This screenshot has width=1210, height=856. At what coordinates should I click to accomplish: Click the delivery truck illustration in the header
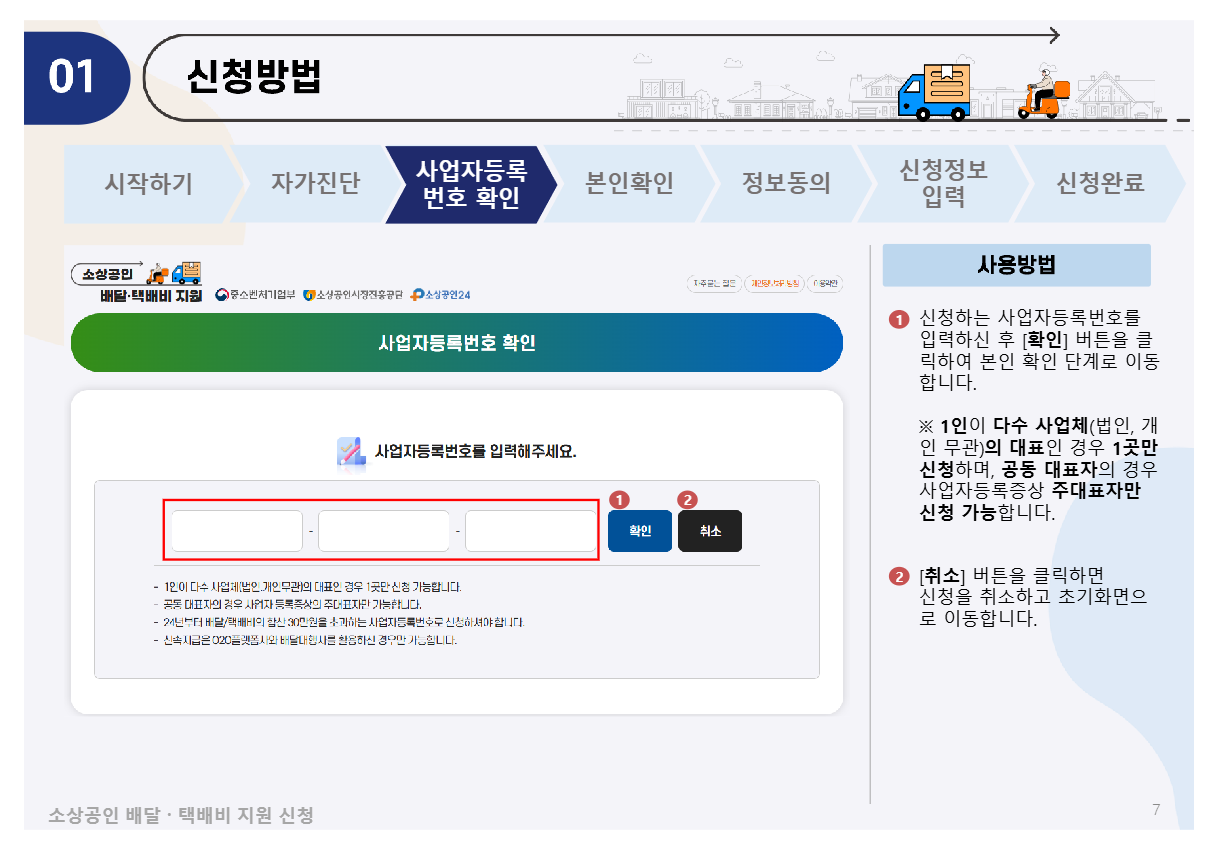(x=935, y=90)
